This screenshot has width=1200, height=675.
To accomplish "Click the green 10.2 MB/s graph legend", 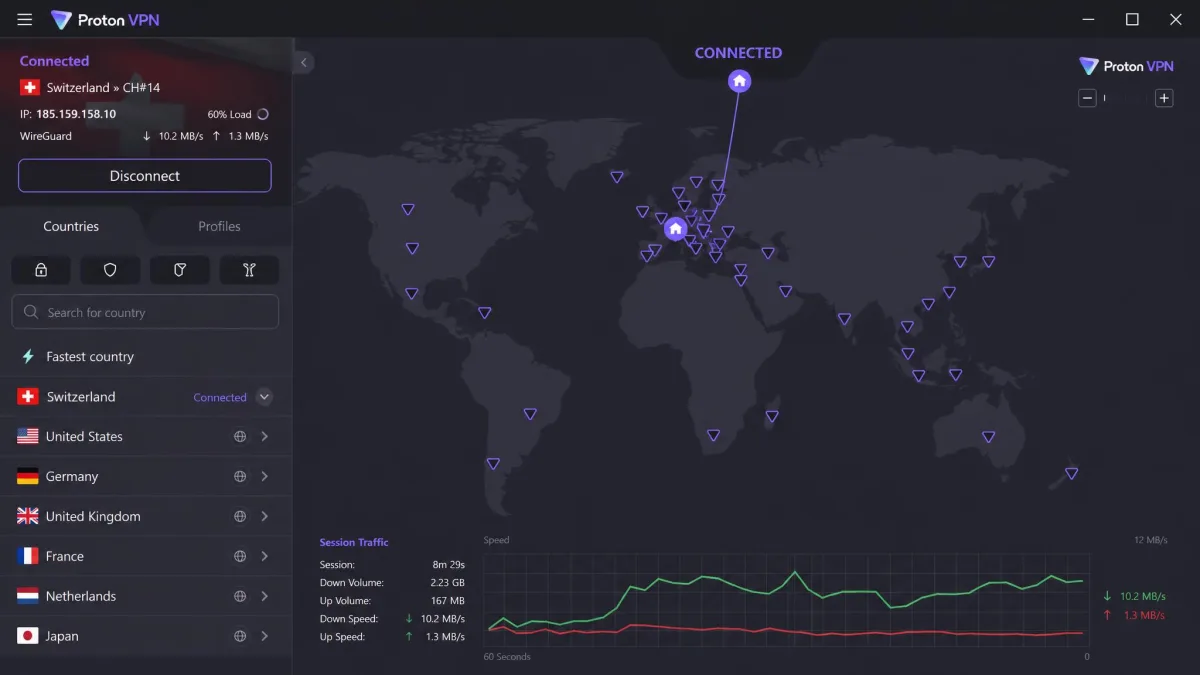I will click(x=1134, y=596).
